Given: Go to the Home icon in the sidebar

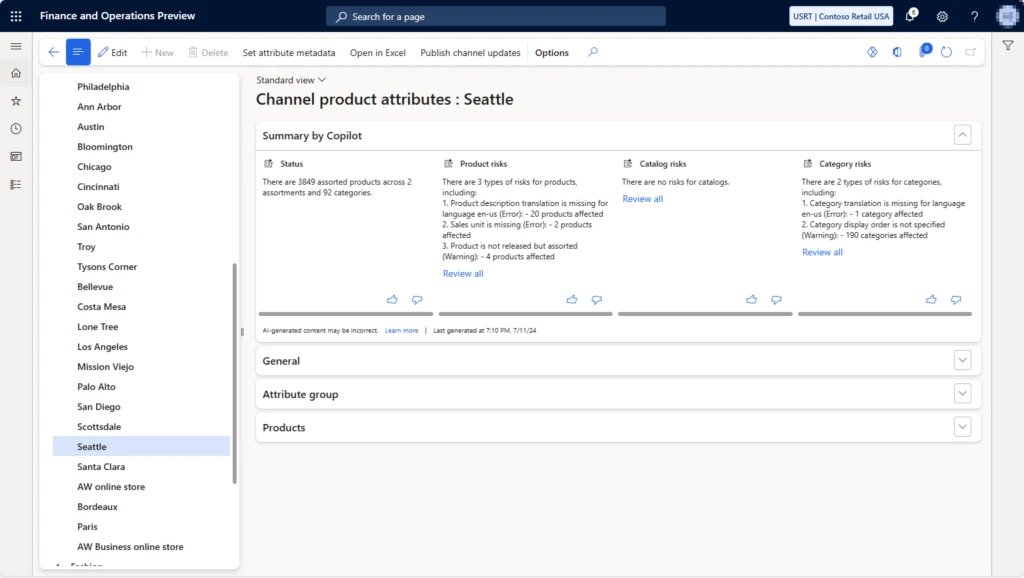Looking at the screenshot, I should tap(15, 72).
